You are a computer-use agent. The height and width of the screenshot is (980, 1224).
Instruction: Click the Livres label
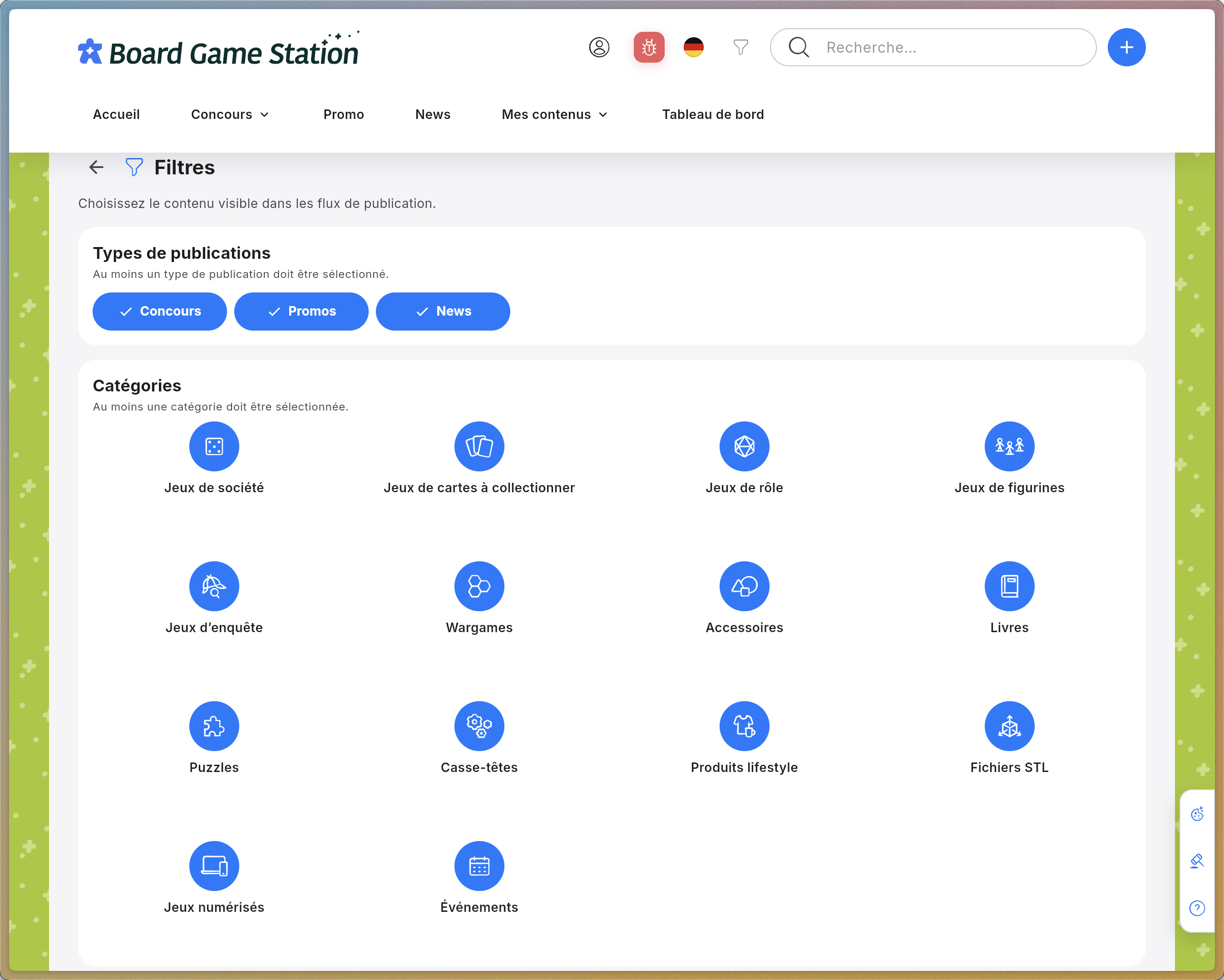(1009, 628)
